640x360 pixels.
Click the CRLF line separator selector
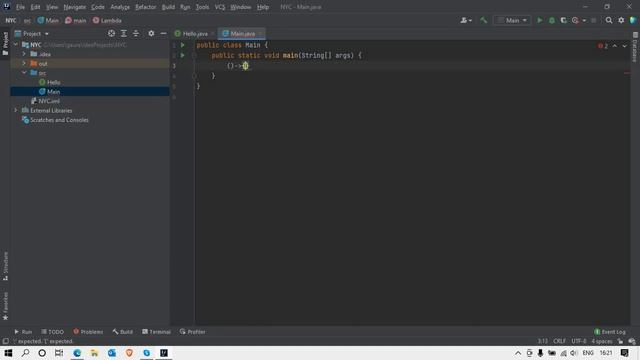(559, 341)
